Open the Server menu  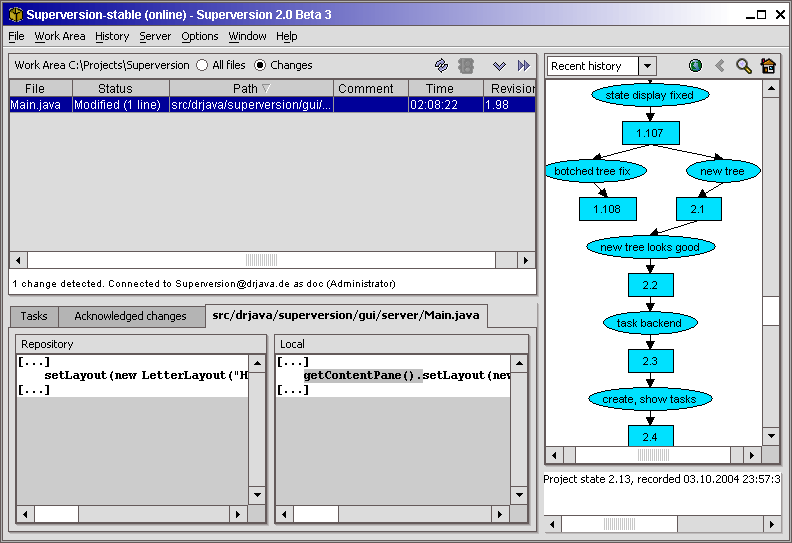pyautogui.click(x=155, y=36)
